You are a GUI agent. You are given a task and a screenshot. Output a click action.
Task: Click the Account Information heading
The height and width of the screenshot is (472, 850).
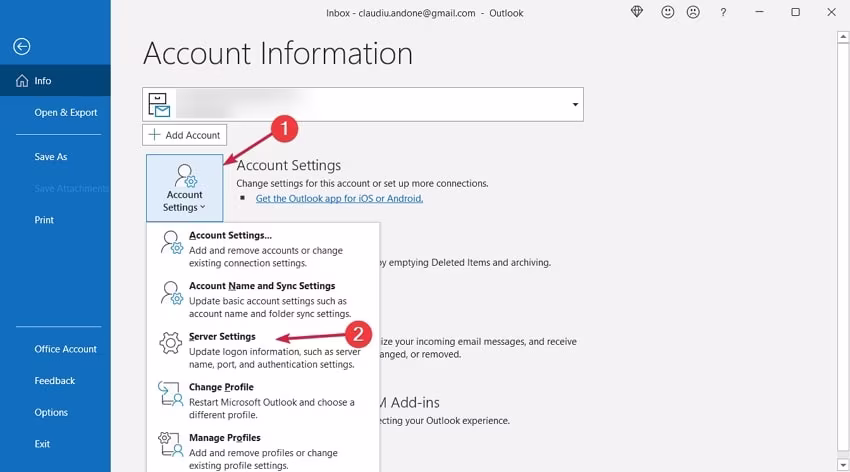(x=278, y=54)
